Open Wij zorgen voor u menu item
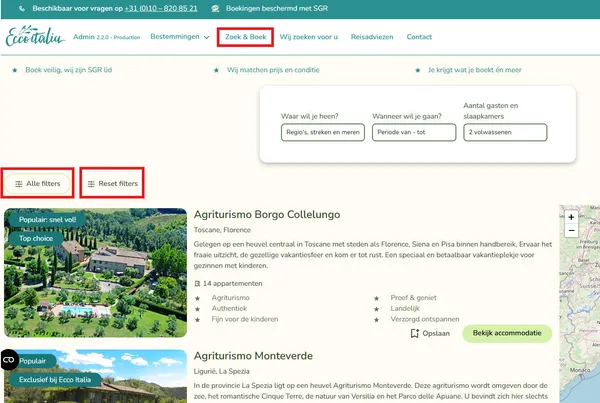The image size is (600, 403). click(308, 37)
